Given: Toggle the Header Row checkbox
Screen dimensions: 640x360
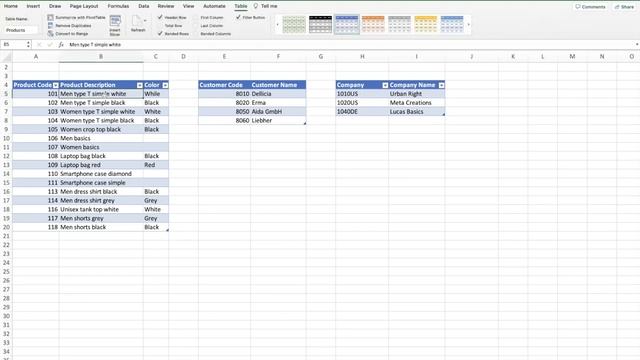Looking at the screenshot, I should pos(160,17).
